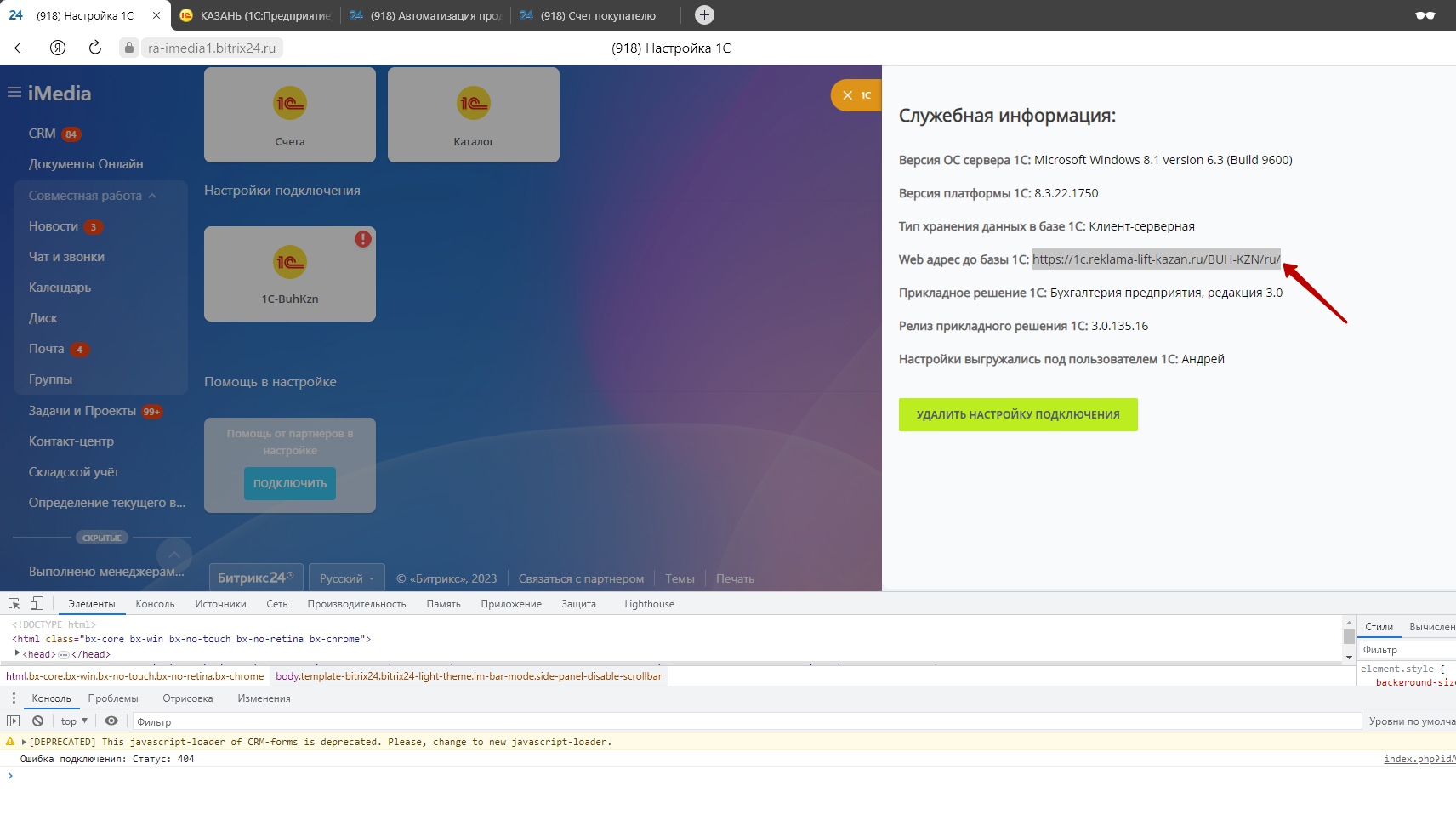Click the inspect element picker icon
The image size is (1456, 826).
coord(14,603)
